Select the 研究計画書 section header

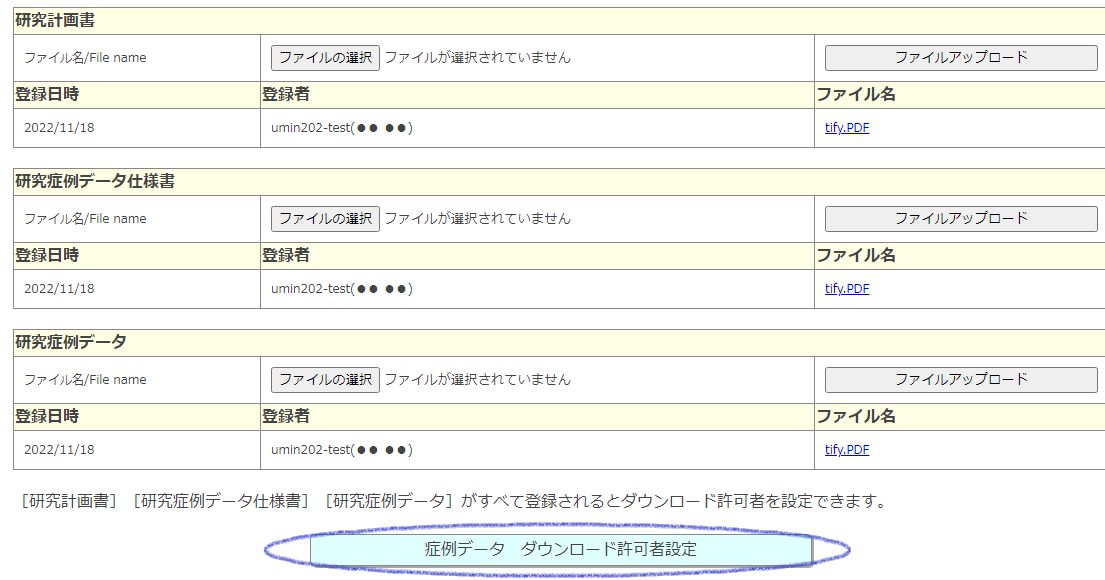[55, 21]
